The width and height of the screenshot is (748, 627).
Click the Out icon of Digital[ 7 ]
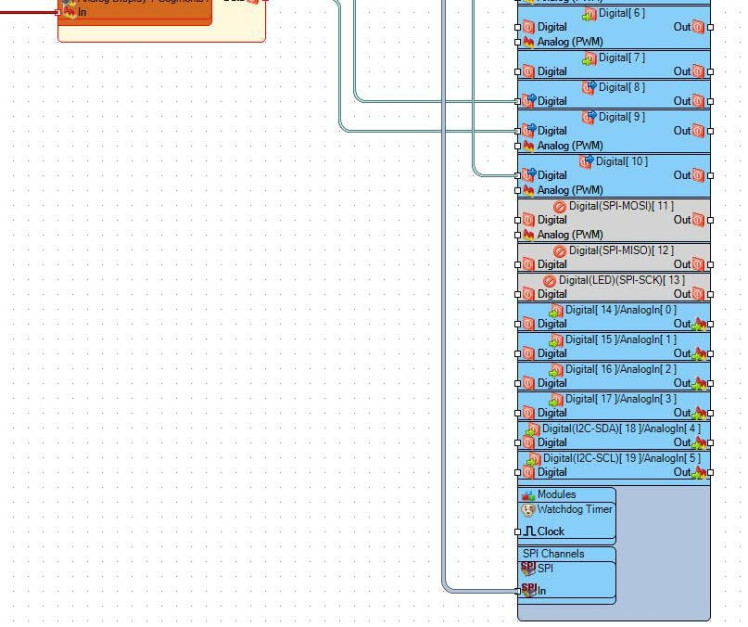[698, 72]
